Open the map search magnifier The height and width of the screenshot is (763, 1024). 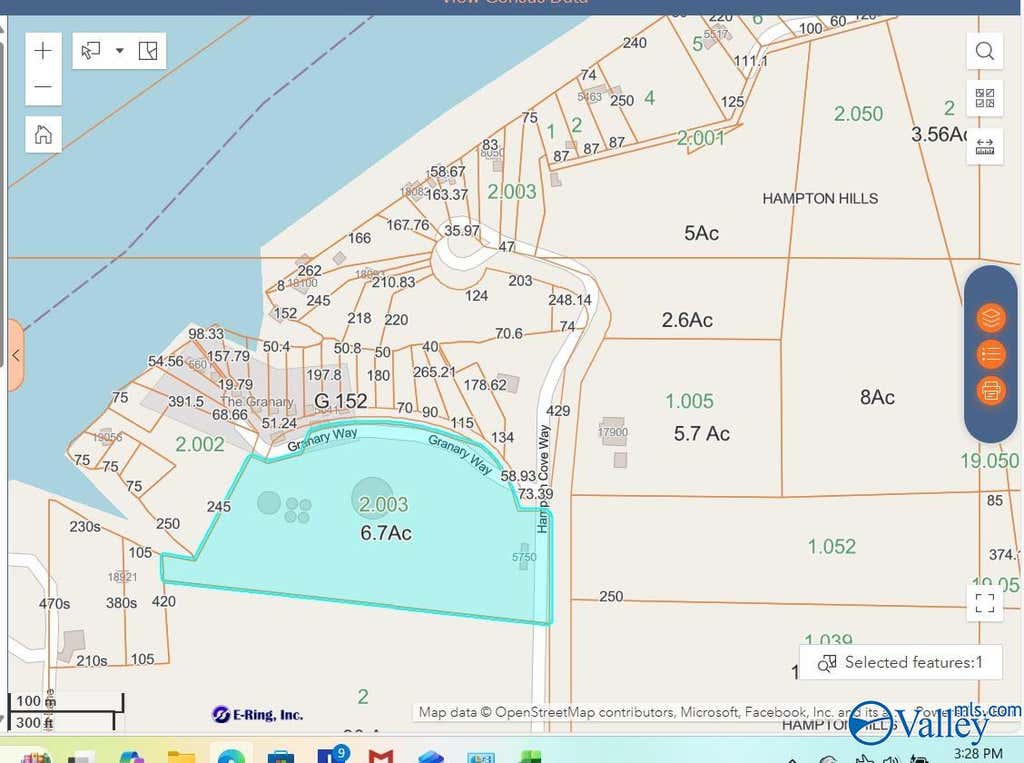pyautogui.click(x=984, y=51)
